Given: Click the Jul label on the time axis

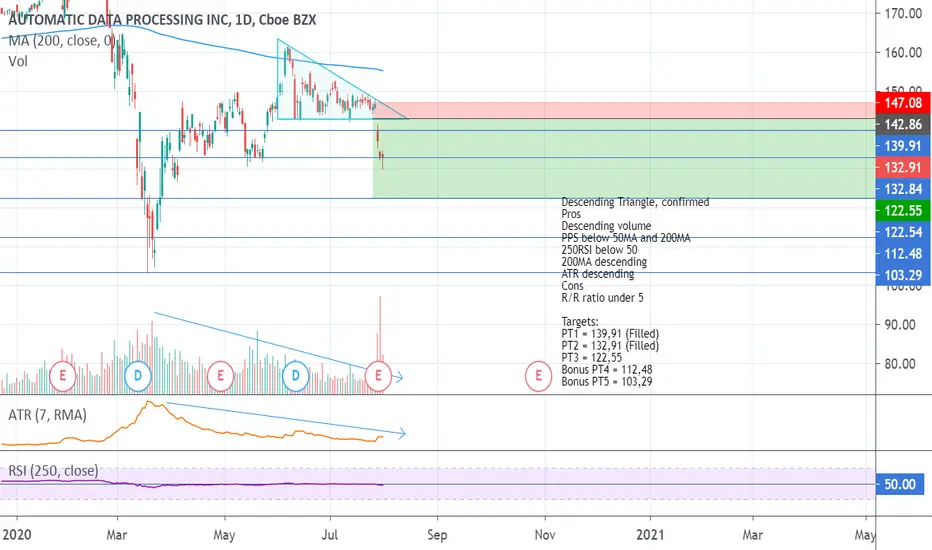Looking at the screenshot, I should tap(330, 535).
